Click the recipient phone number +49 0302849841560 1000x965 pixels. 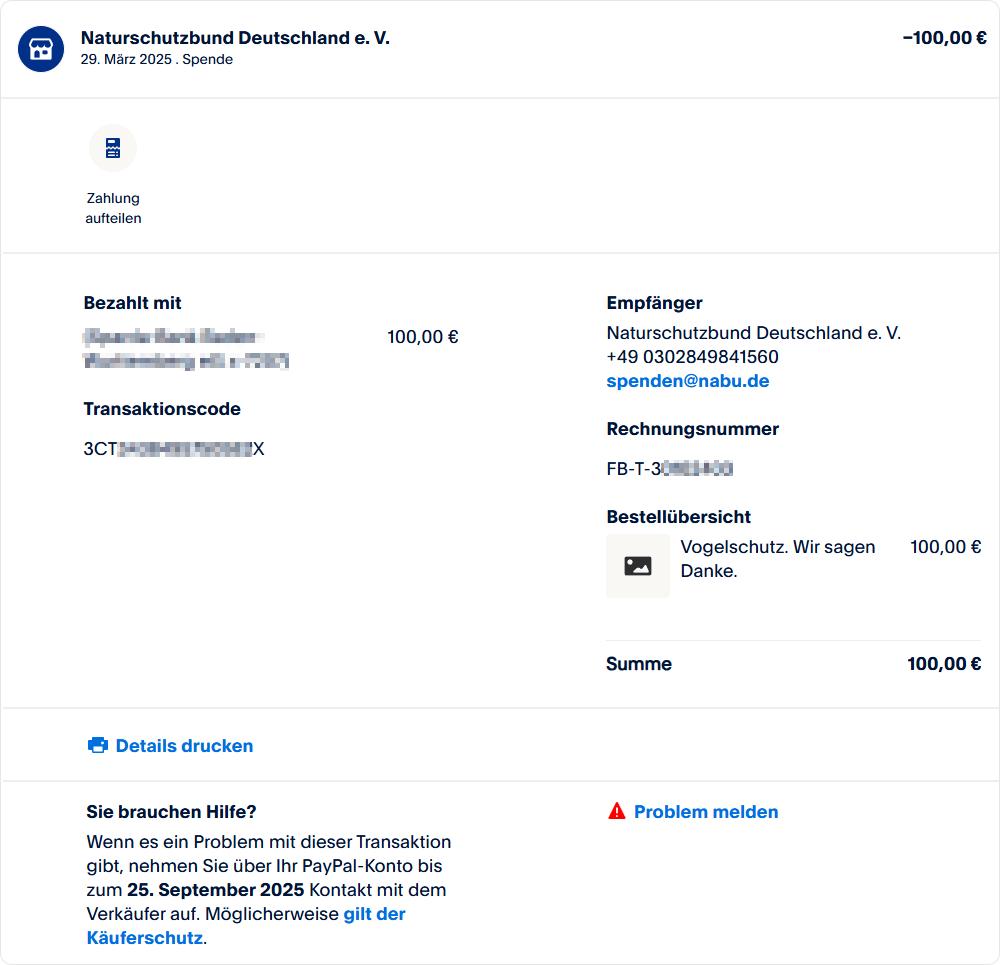pyautogui.click(x=692, y=357)
